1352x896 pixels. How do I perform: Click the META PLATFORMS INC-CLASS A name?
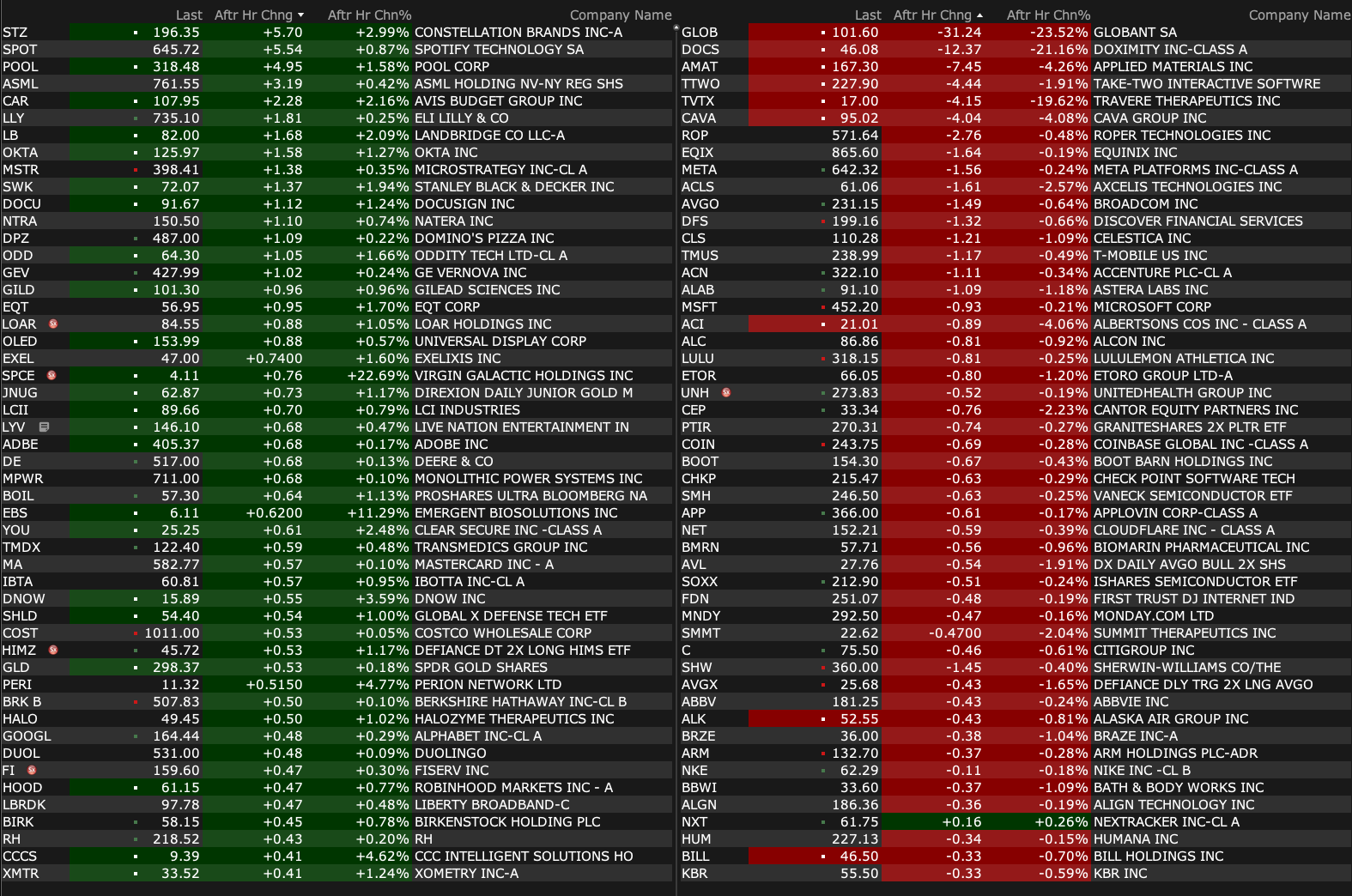(x=1195, y=170)
